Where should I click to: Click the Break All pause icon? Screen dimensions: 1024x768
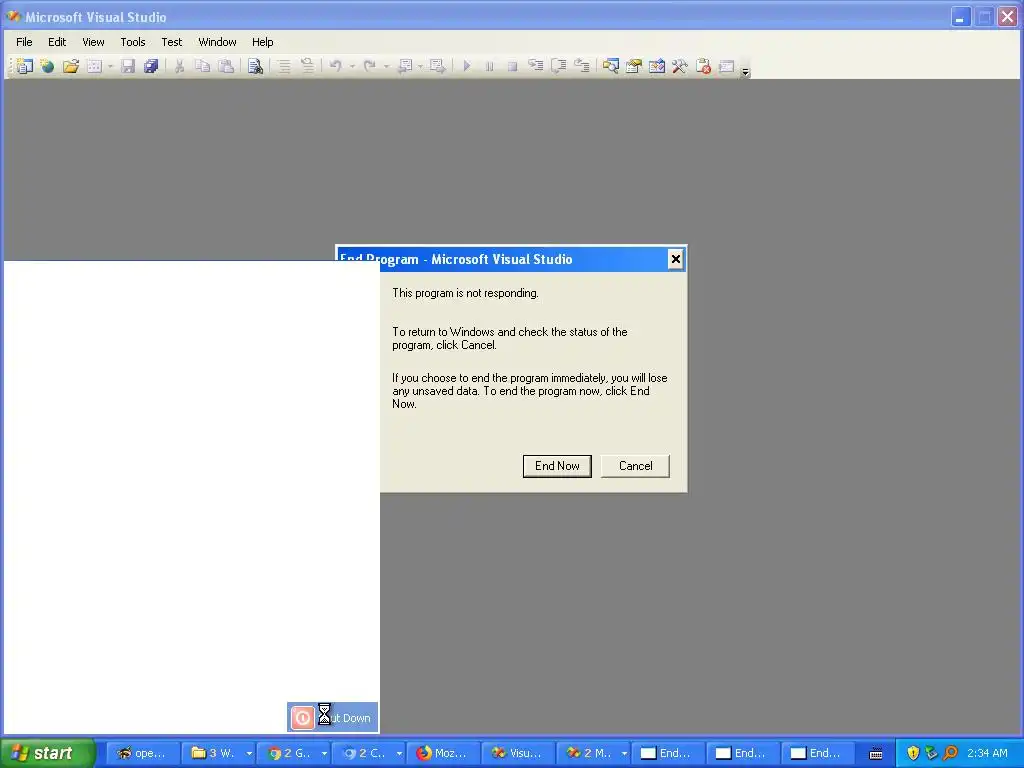point(489,66)
